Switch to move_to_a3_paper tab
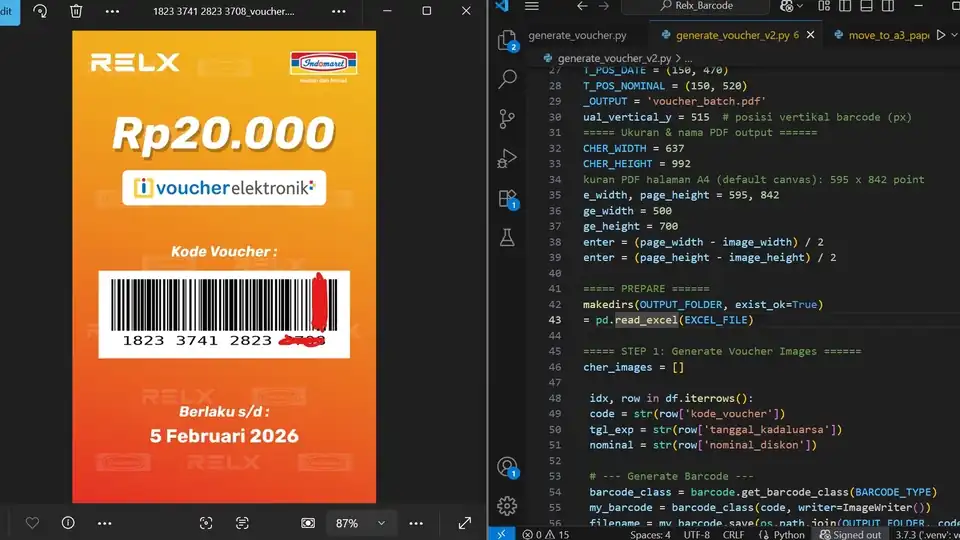960x540 pixels. [889, 35]
